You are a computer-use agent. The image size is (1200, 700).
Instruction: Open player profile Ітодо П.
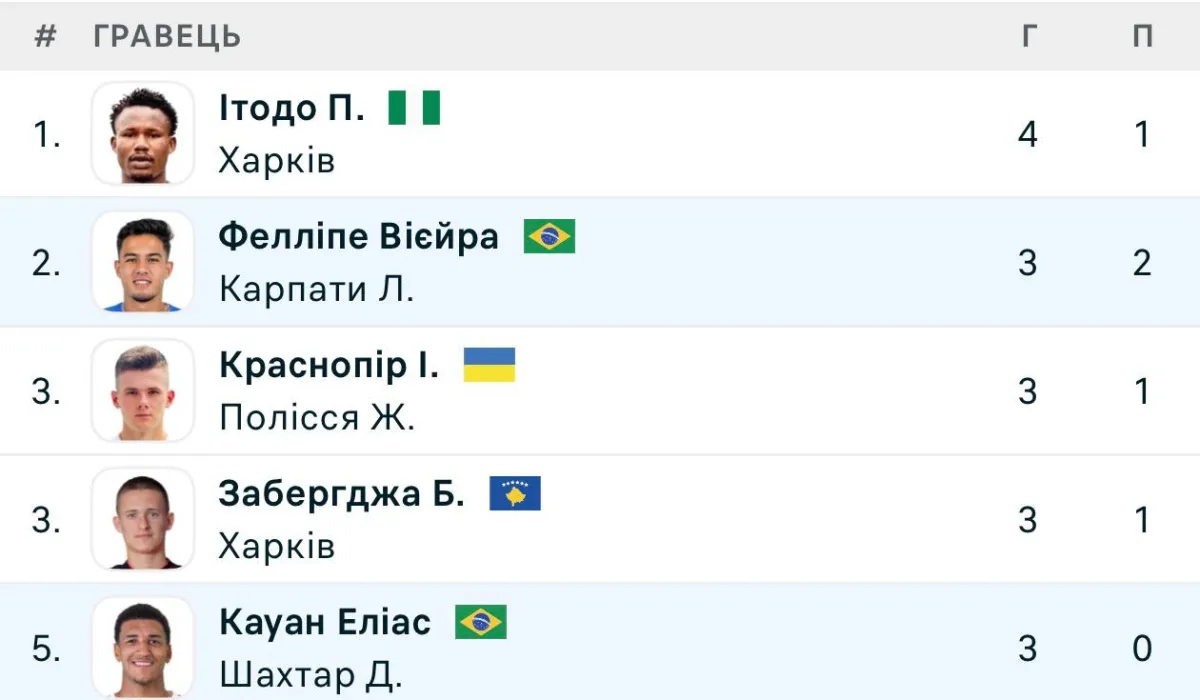tap(292, 107)
